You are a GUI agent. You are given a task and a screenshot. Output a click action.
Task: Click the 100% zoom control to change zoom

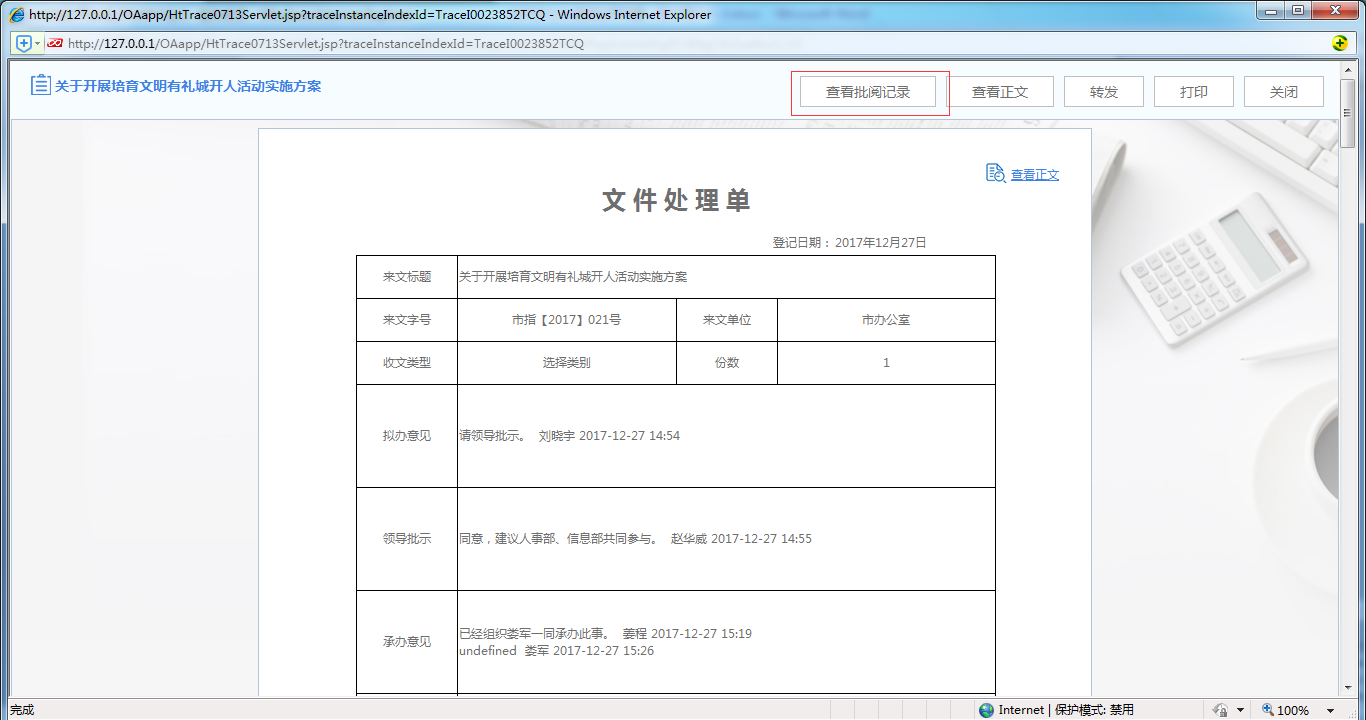click(x=1293, y=709)
